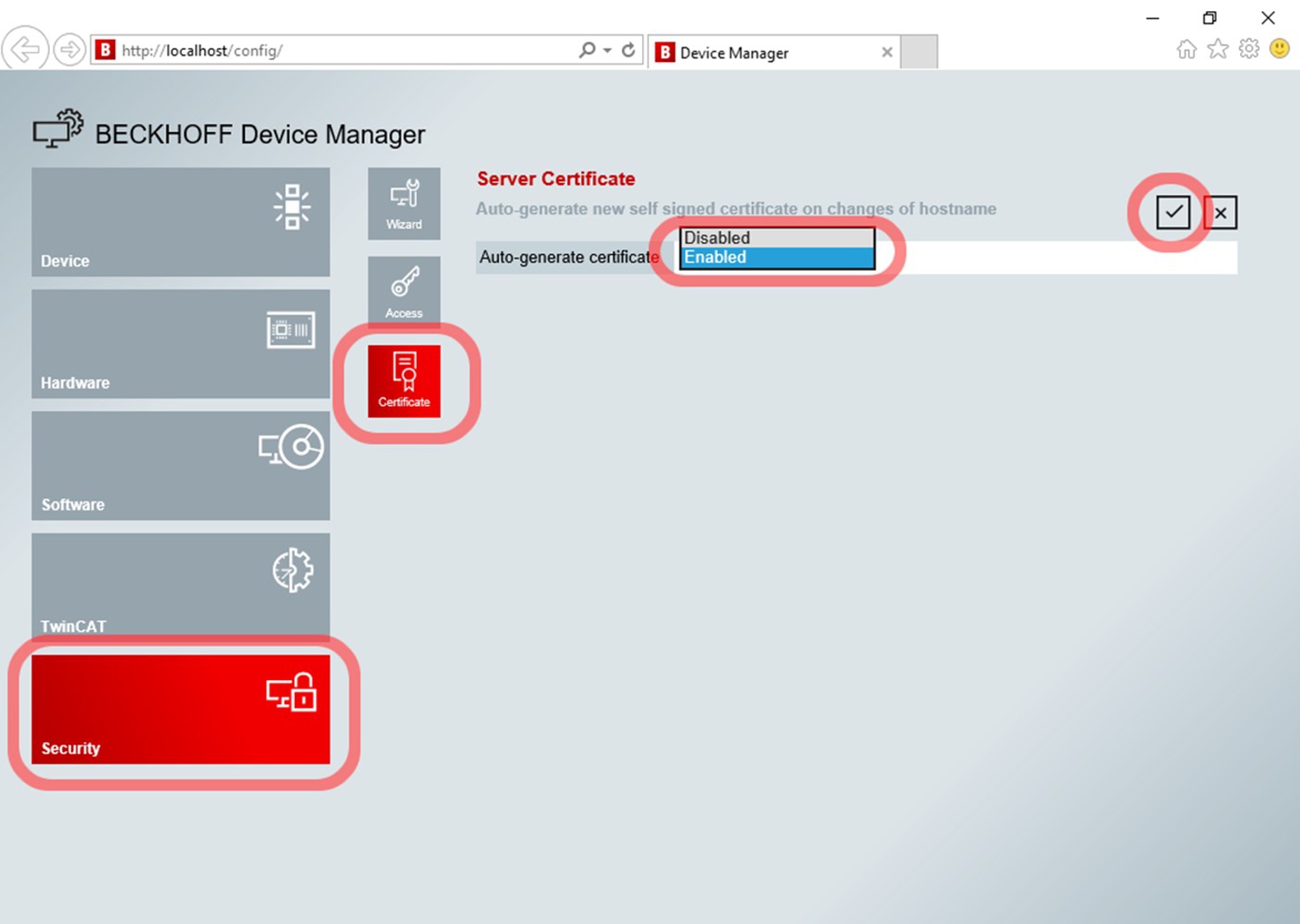Refresh the page via reload icon
The height and width of the screenshot is (924, 1300).
(628, 50)
